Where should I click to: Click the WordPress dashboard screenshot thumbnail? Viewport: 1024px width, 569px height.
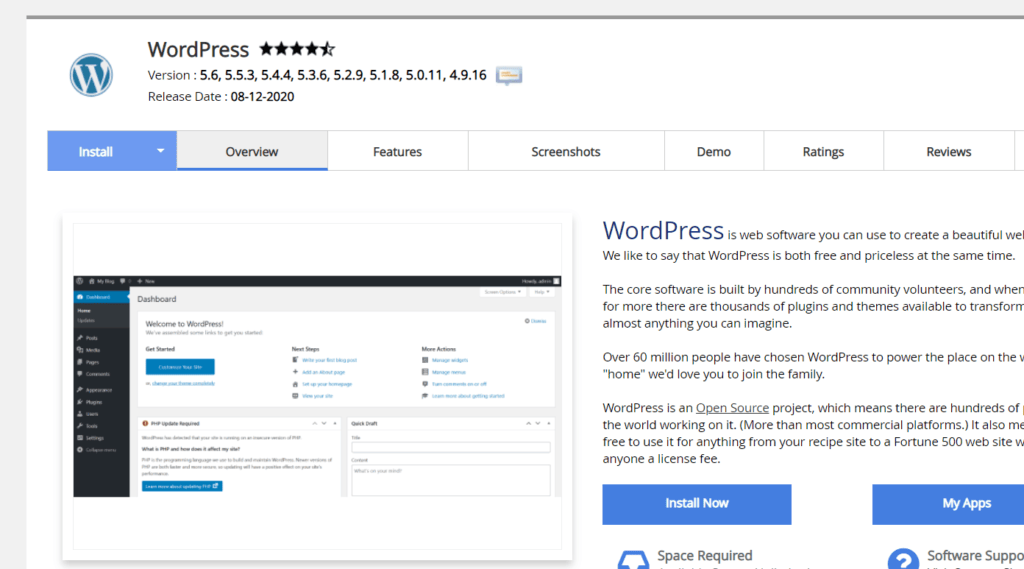317,386
